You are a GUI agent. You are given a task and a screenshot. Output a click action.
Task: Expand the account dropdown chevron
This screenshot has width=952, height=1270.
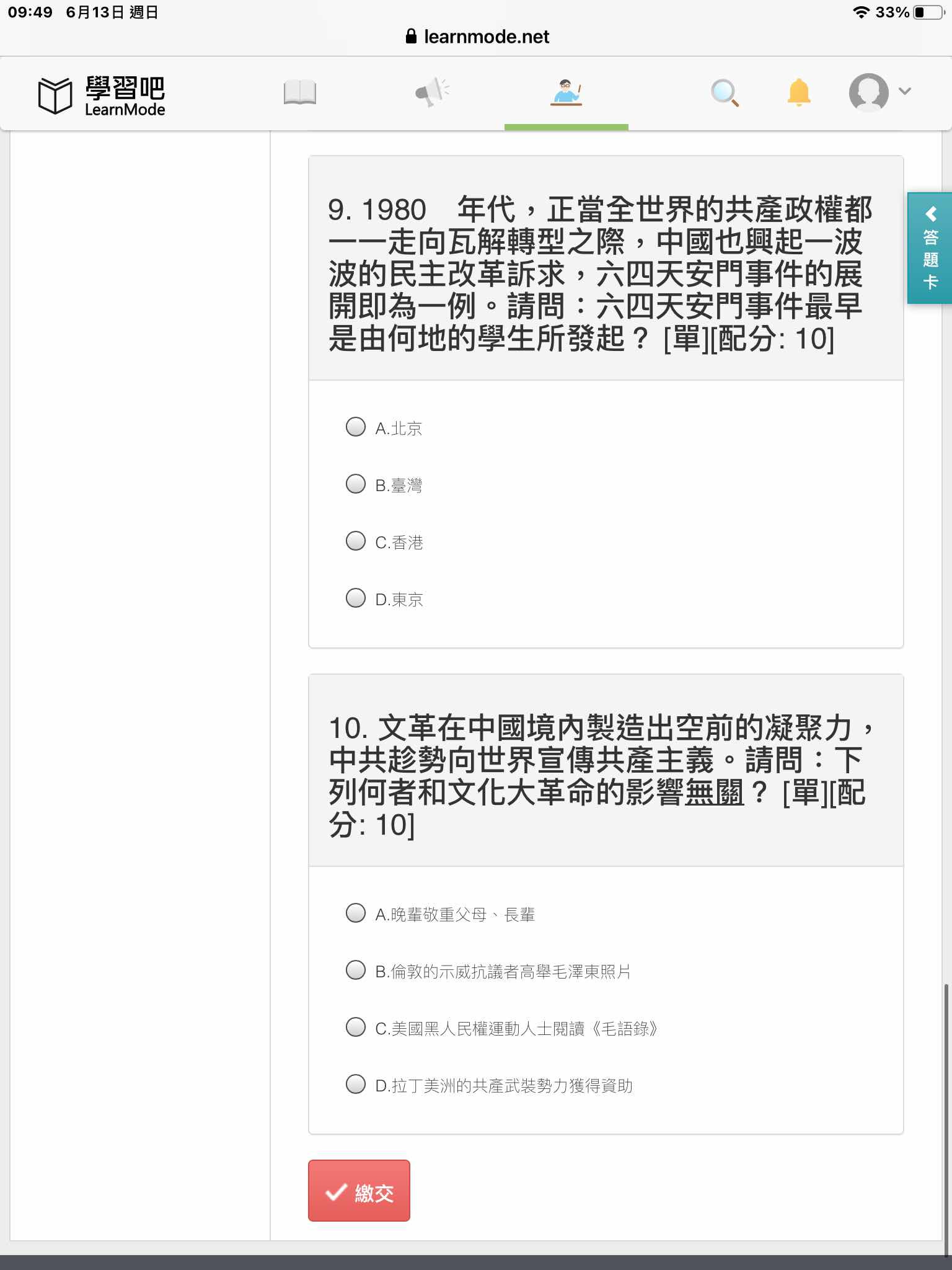(x=905, y=91)
